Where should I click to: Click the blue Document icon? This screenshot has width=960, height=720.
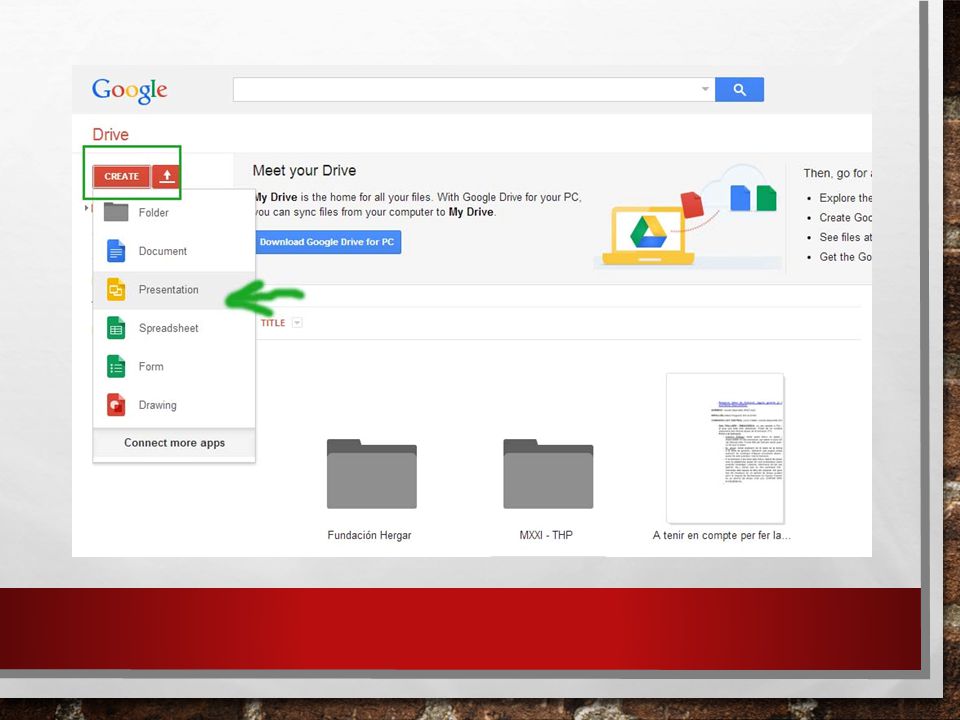tap(116, 251)
